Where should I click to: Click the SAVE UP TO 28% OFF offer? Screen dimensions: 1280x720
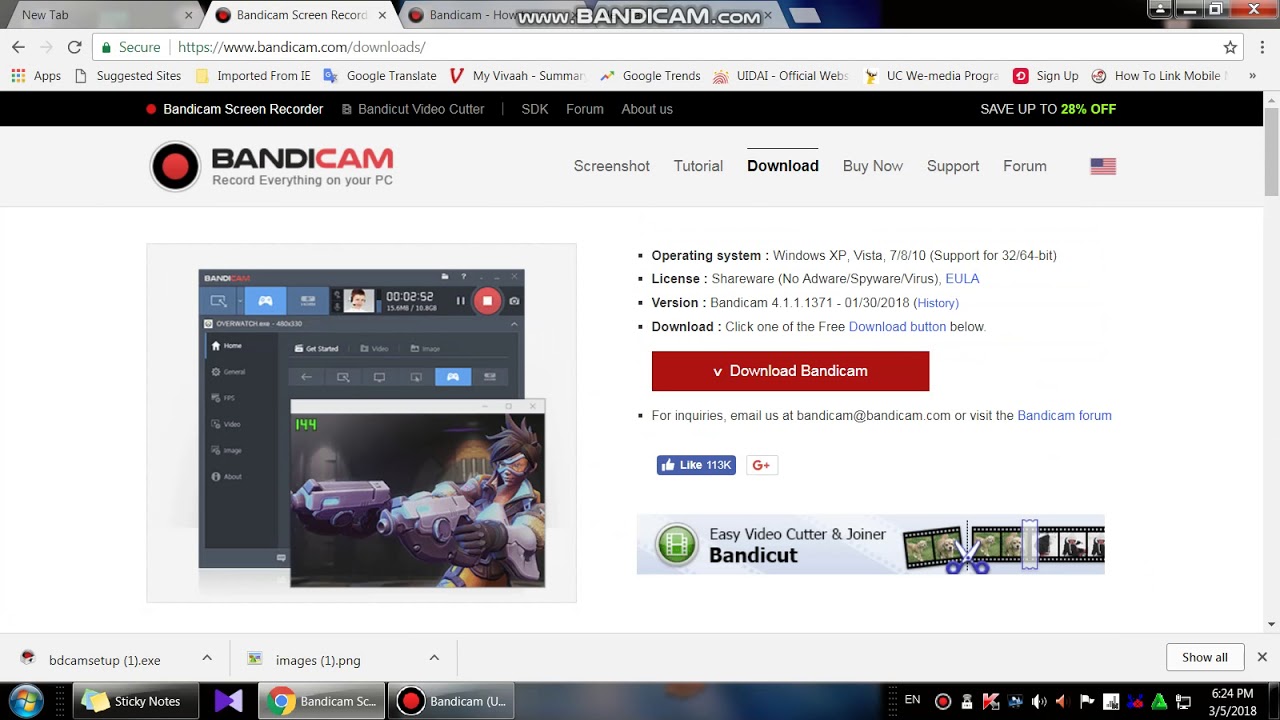pos(1048,109)
